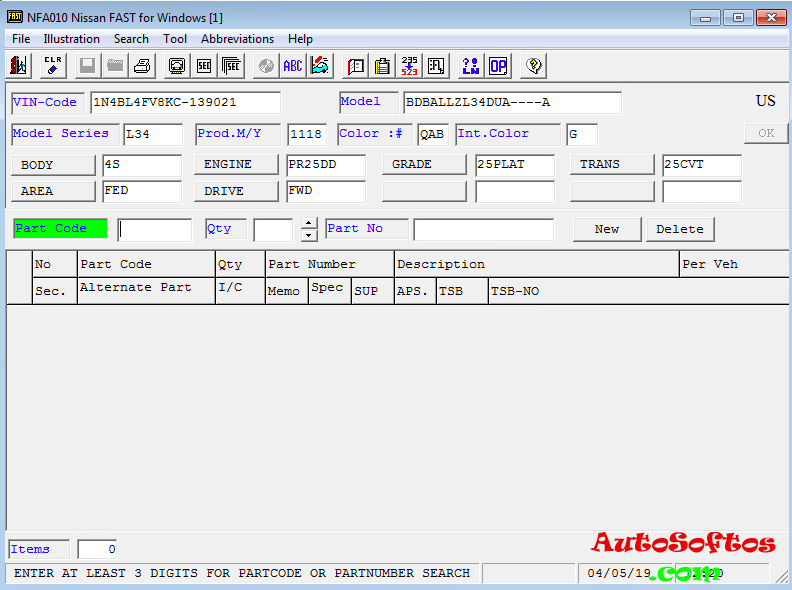Click the yellow monitor illustration icon
This screenshot has width=792, height=590.
(177, 66)
